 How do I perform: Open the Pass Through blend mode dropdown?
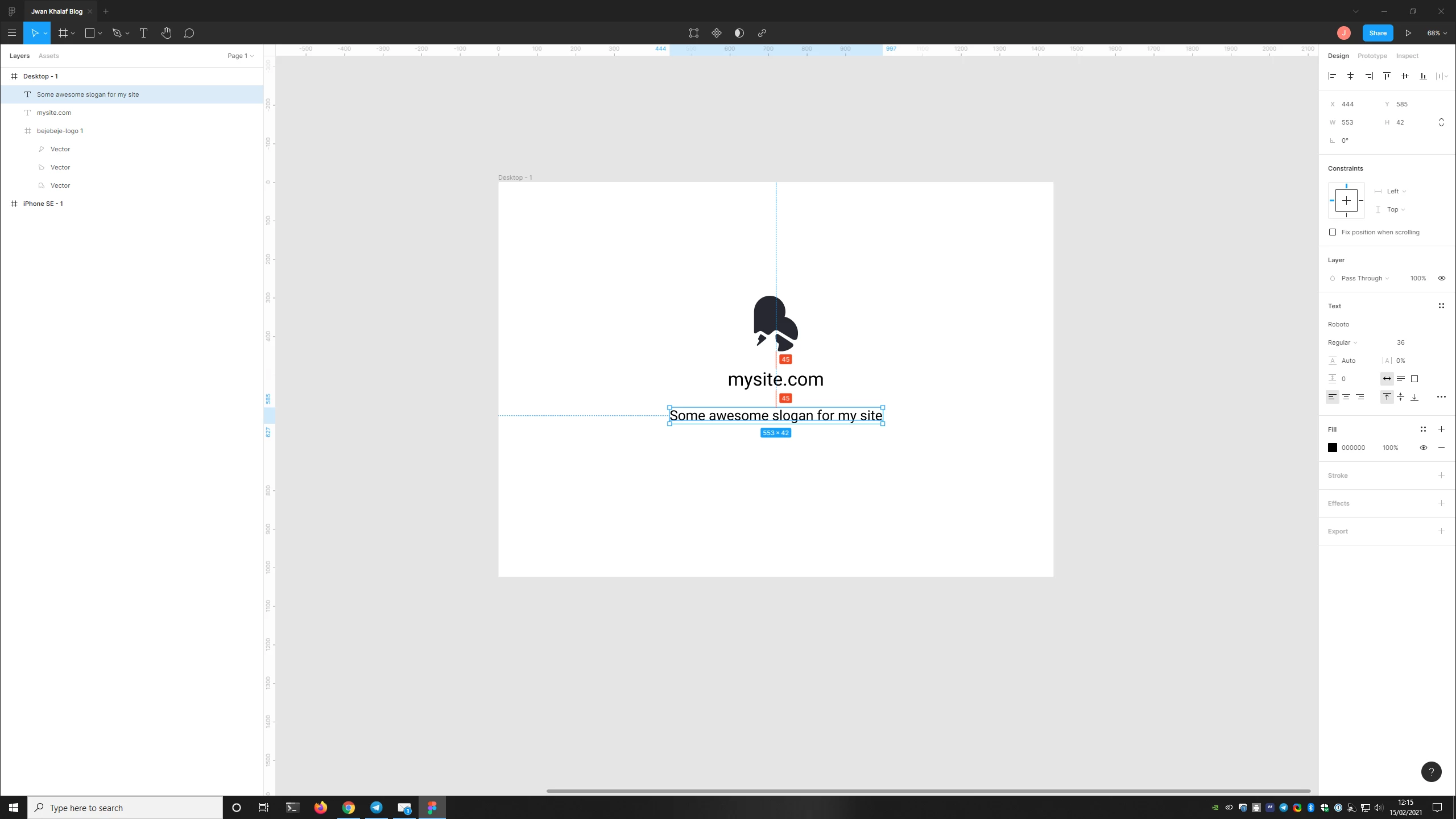coord(1364,278)
